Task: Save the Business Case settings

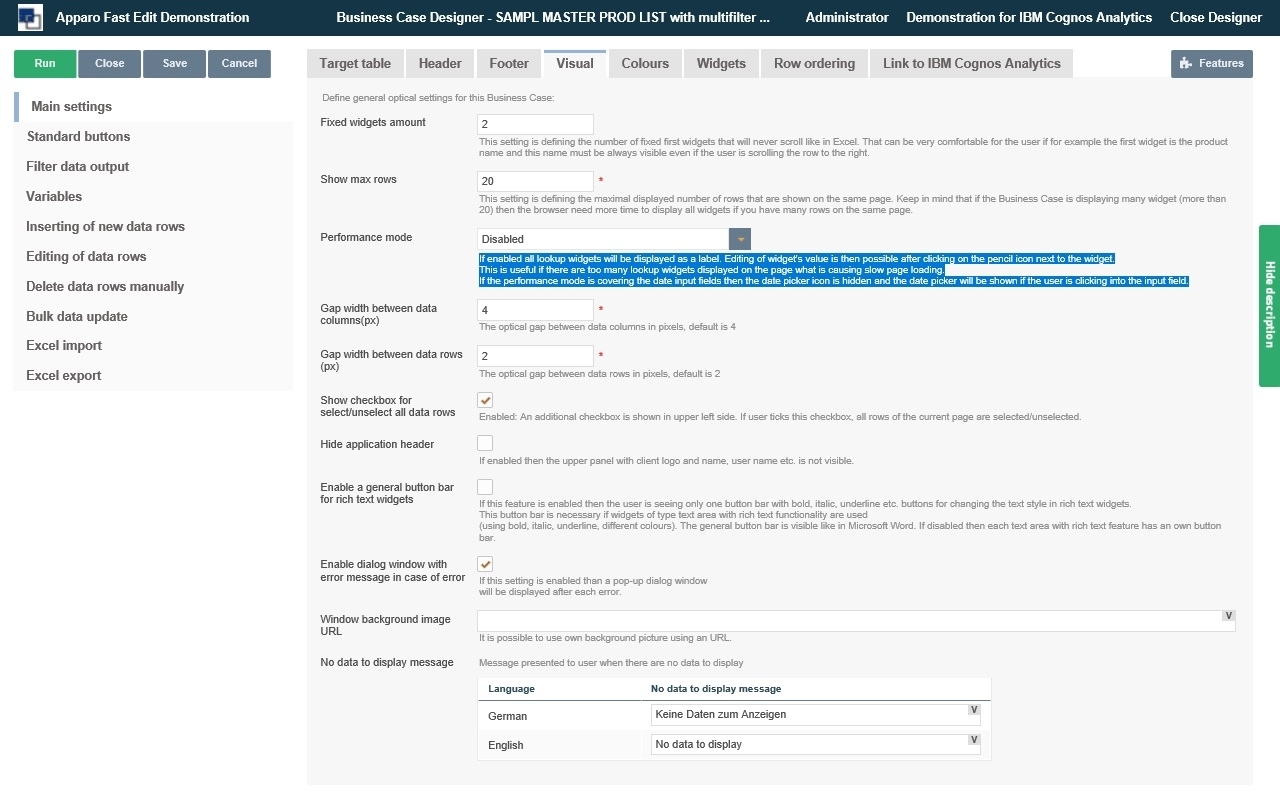Action: [175, 64]
